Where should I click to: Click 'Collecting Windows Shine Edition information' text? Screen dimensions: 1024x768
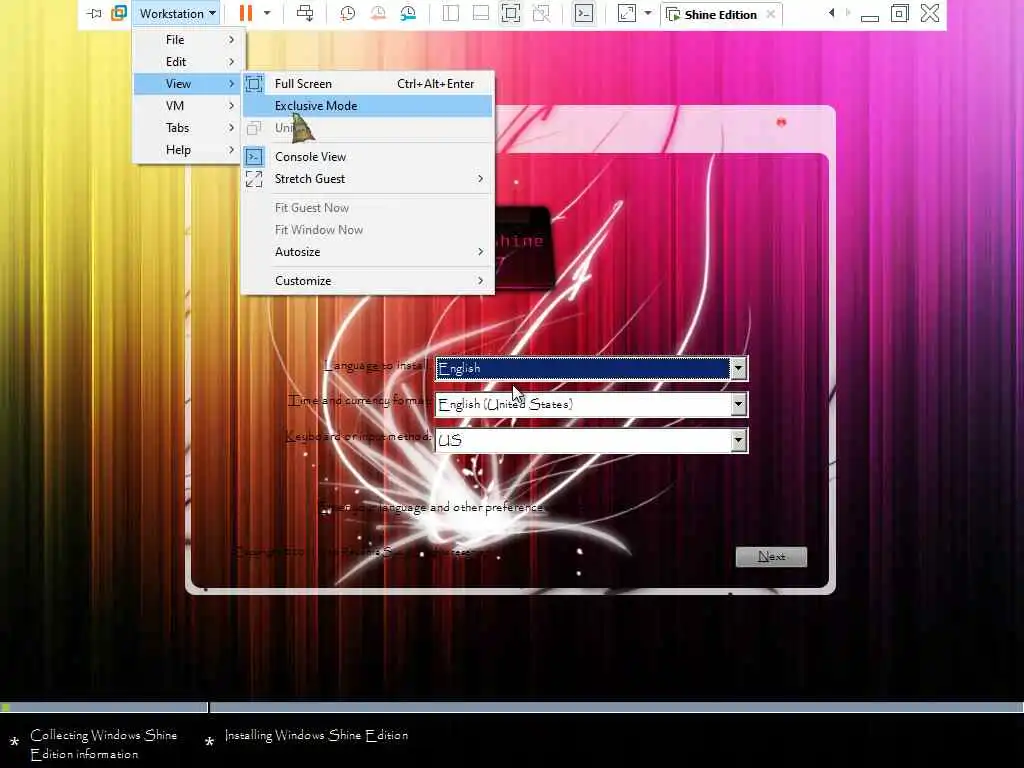pos(103,744)
